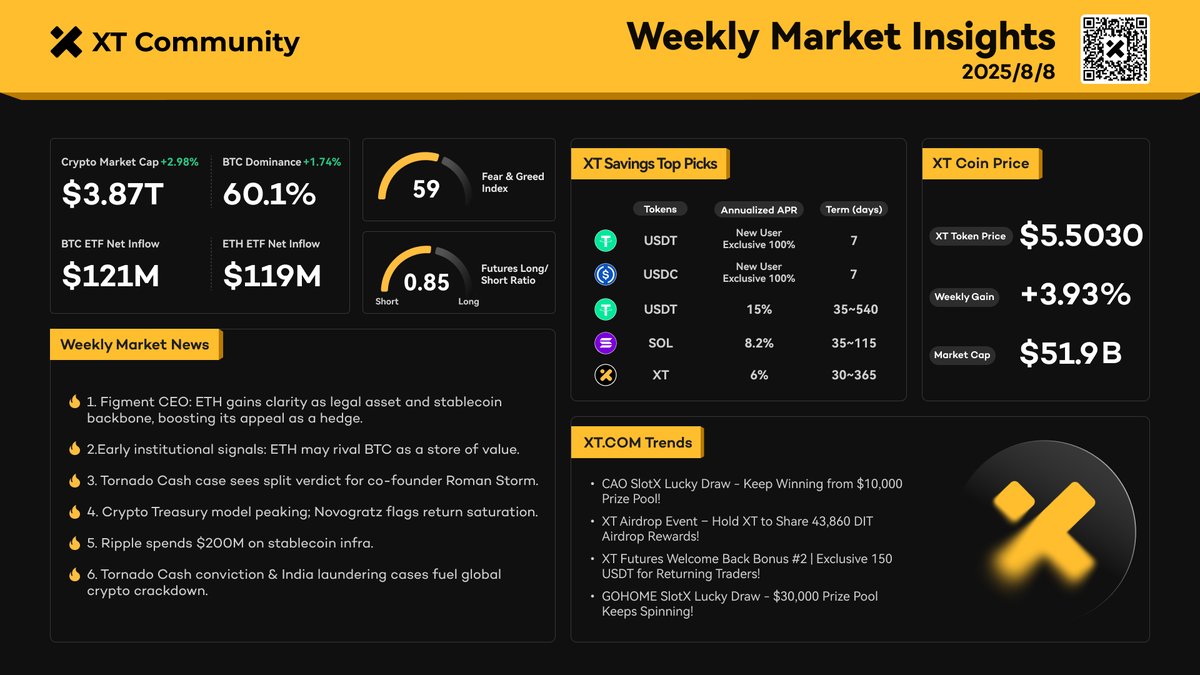Click the 60.1% BTC dominance value

coord(269,195)
